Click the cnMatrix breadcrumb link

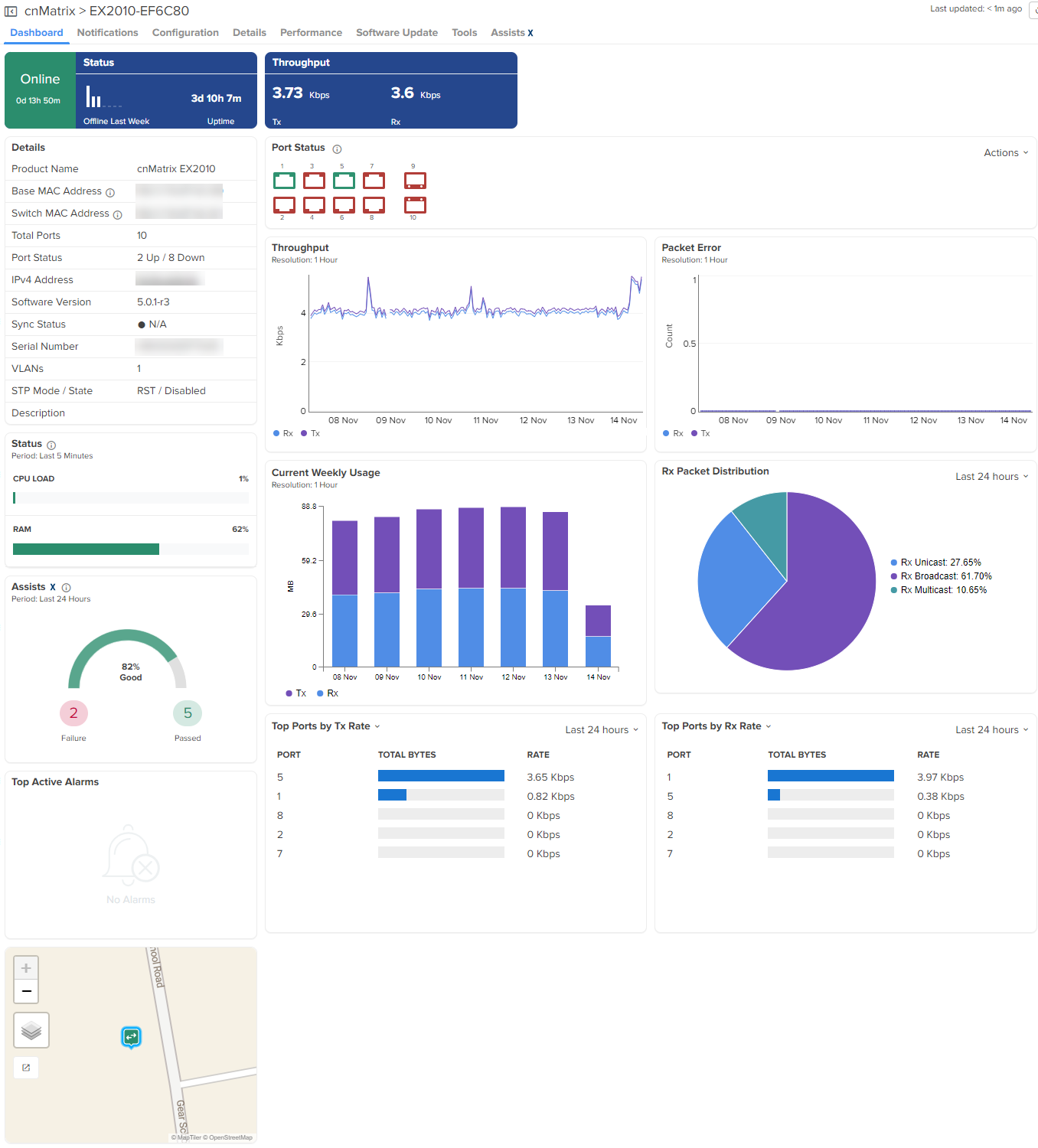coord(50,11)
